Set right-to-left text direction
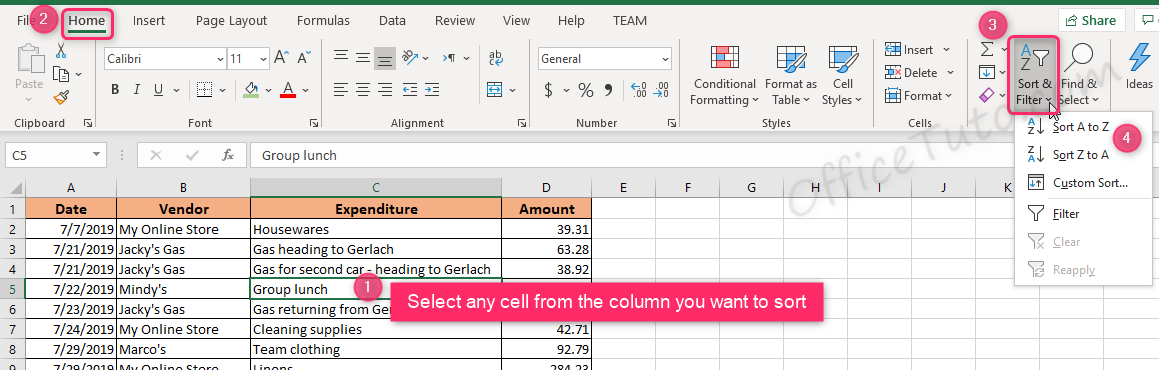The width and height of the screenshot is (1159, 370). 449,57
